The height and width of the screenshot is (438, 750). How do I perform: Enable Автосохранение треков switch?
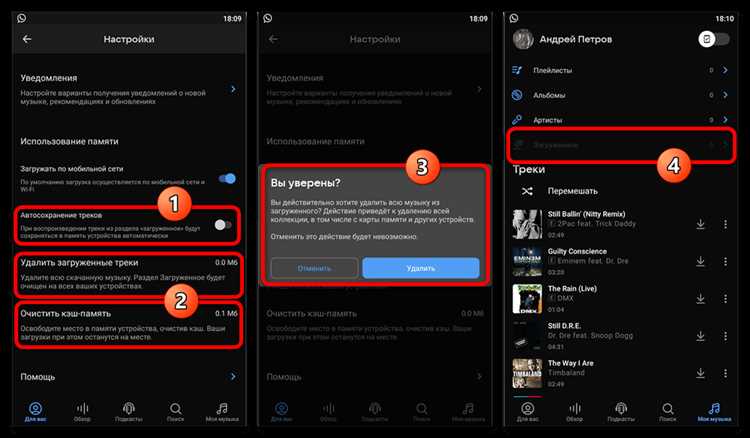click(x=223, y=225)
